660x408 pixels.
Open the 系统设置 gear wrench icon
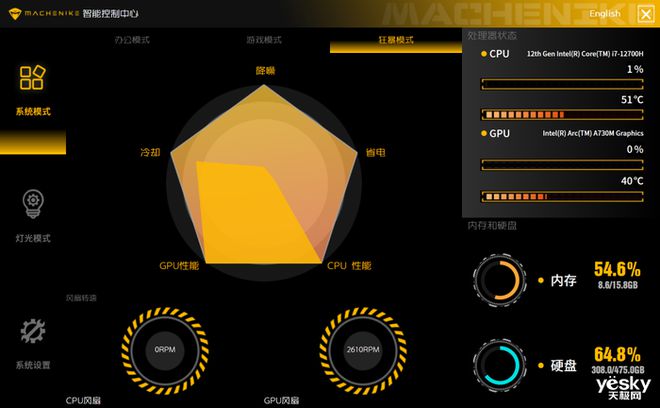point(33,331)
